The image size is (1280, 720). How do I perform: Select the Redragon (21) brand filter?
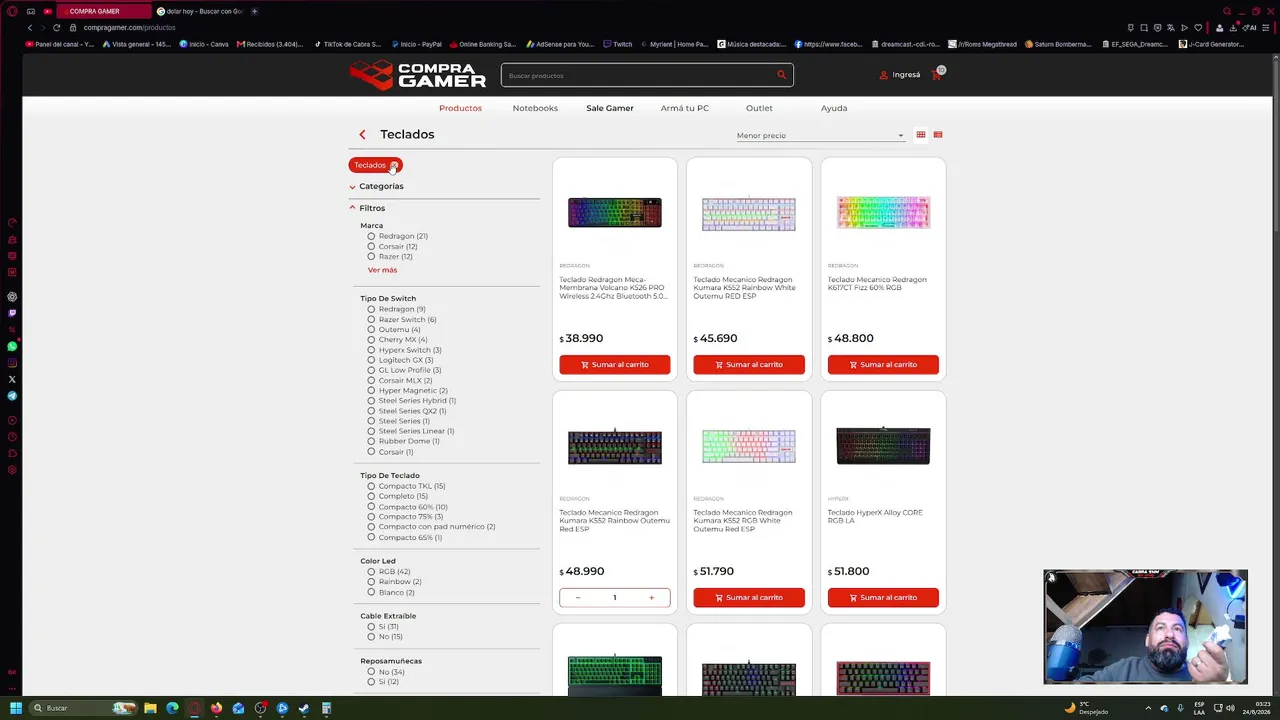397,236
